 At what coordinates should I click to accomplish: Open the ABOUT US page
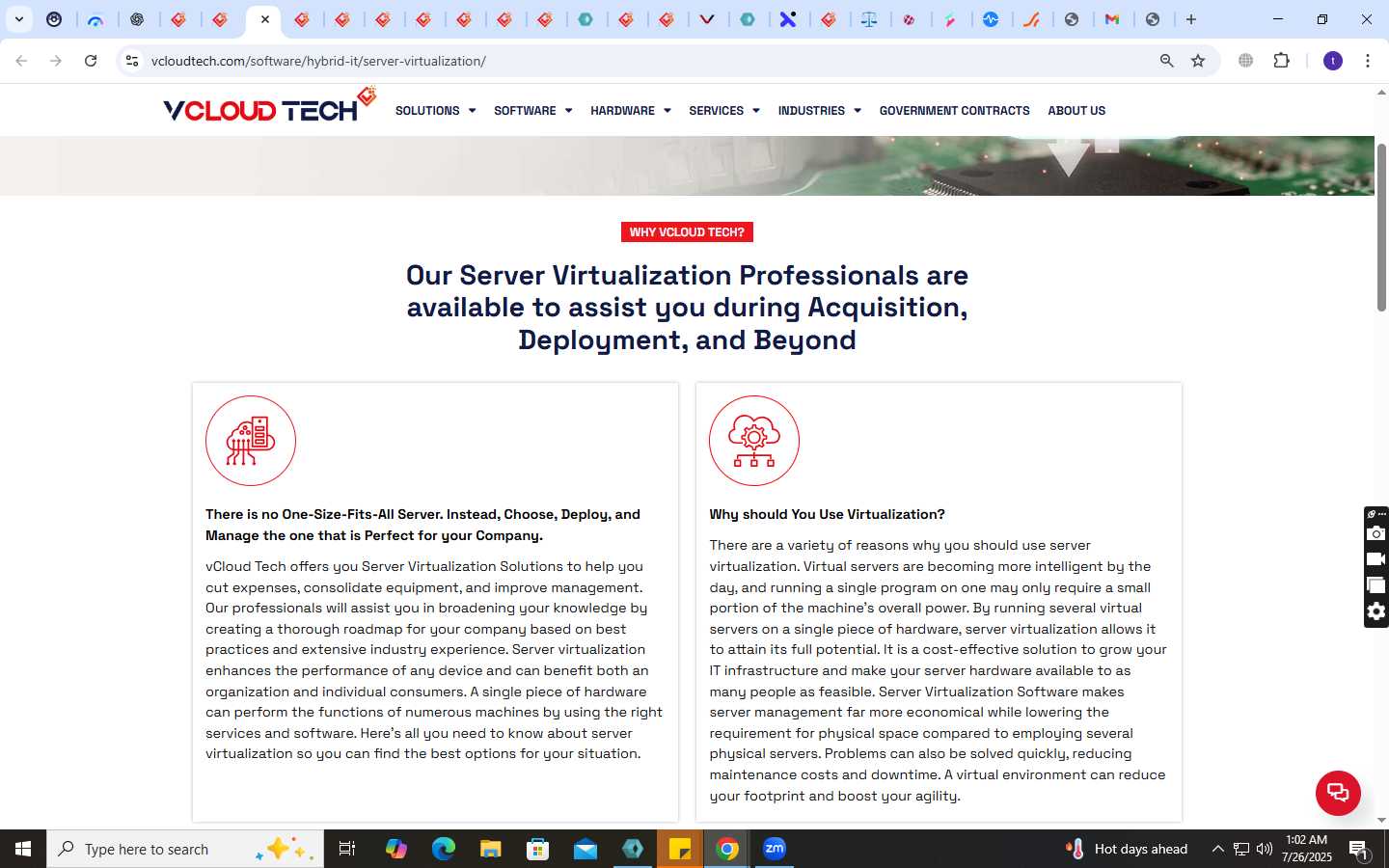1076,111
